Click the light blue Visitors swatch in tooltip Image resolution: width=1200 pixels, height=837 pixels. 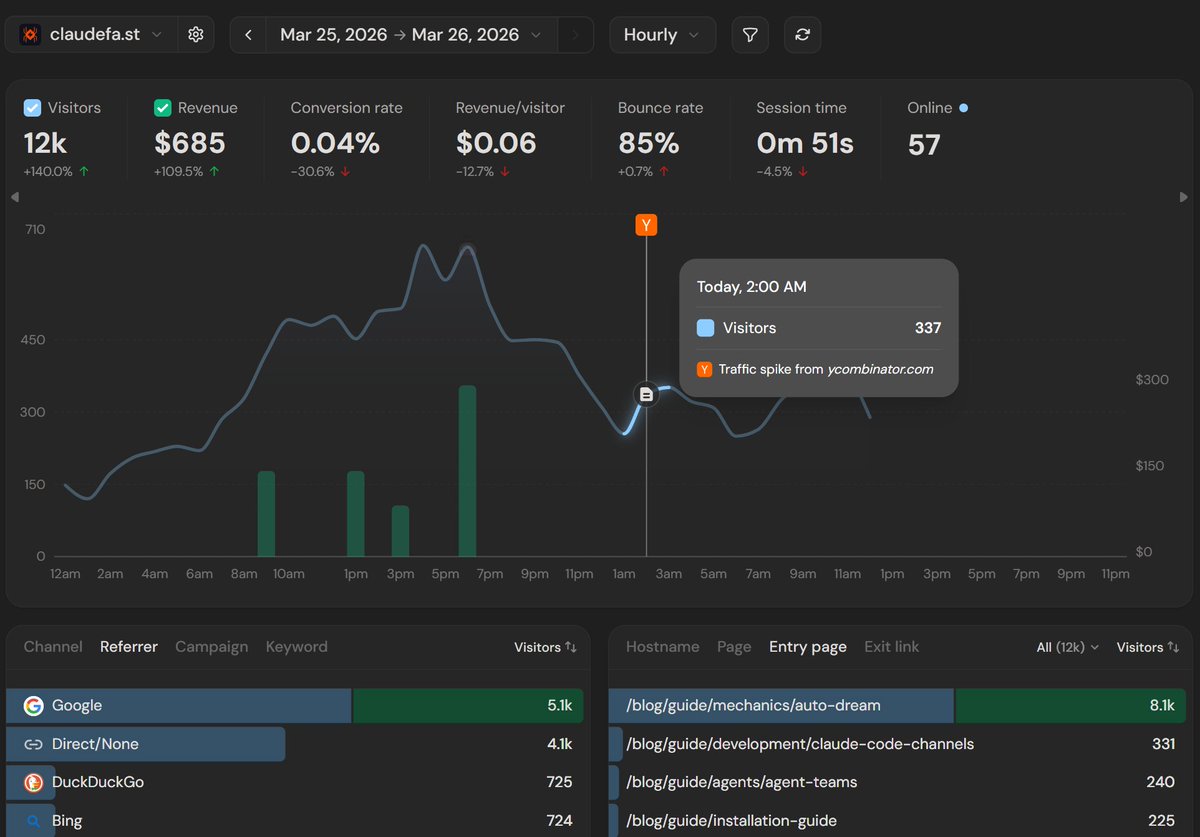[705, 328]
